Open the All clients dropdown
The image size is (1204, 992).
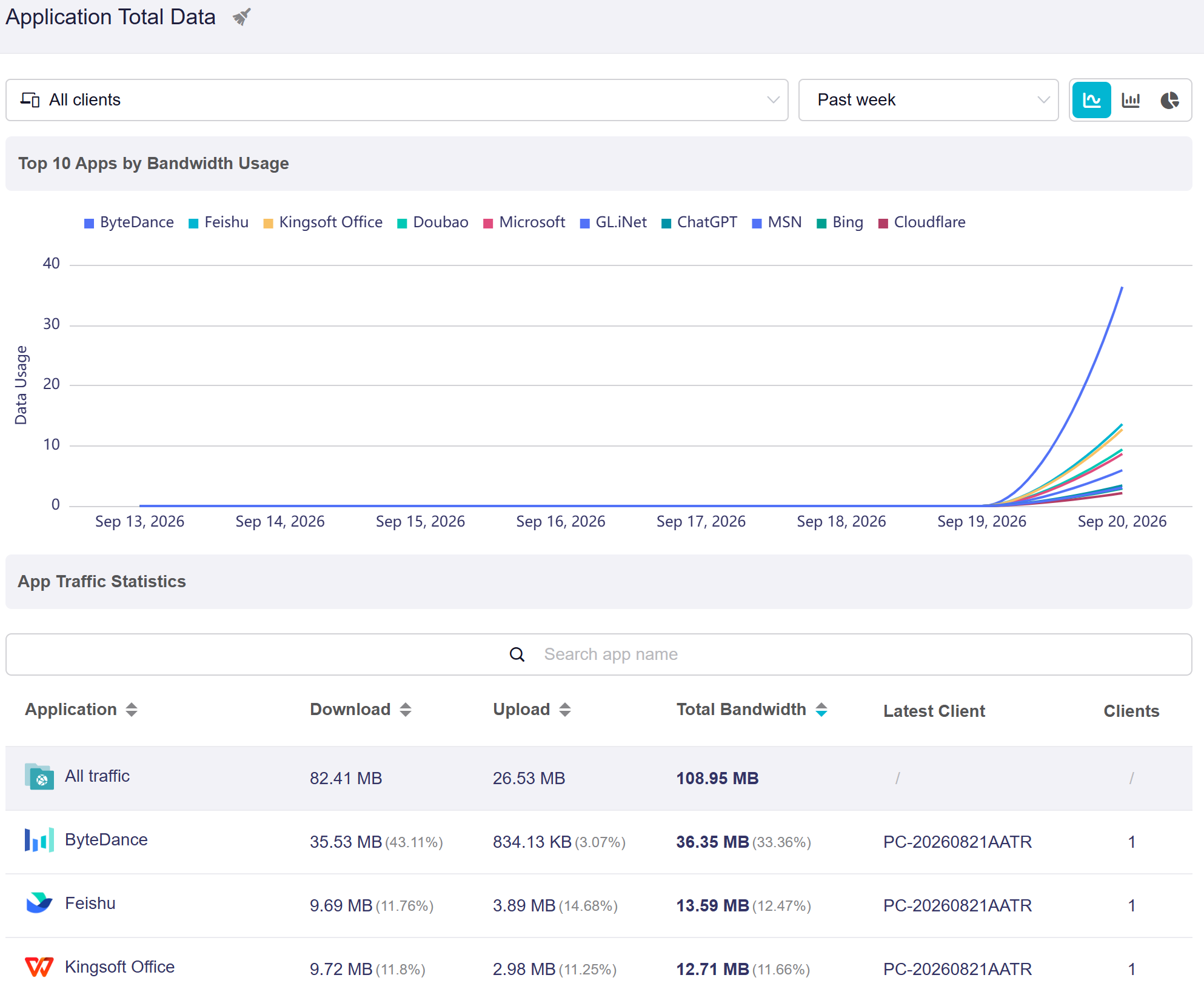(x=397, y=100)
